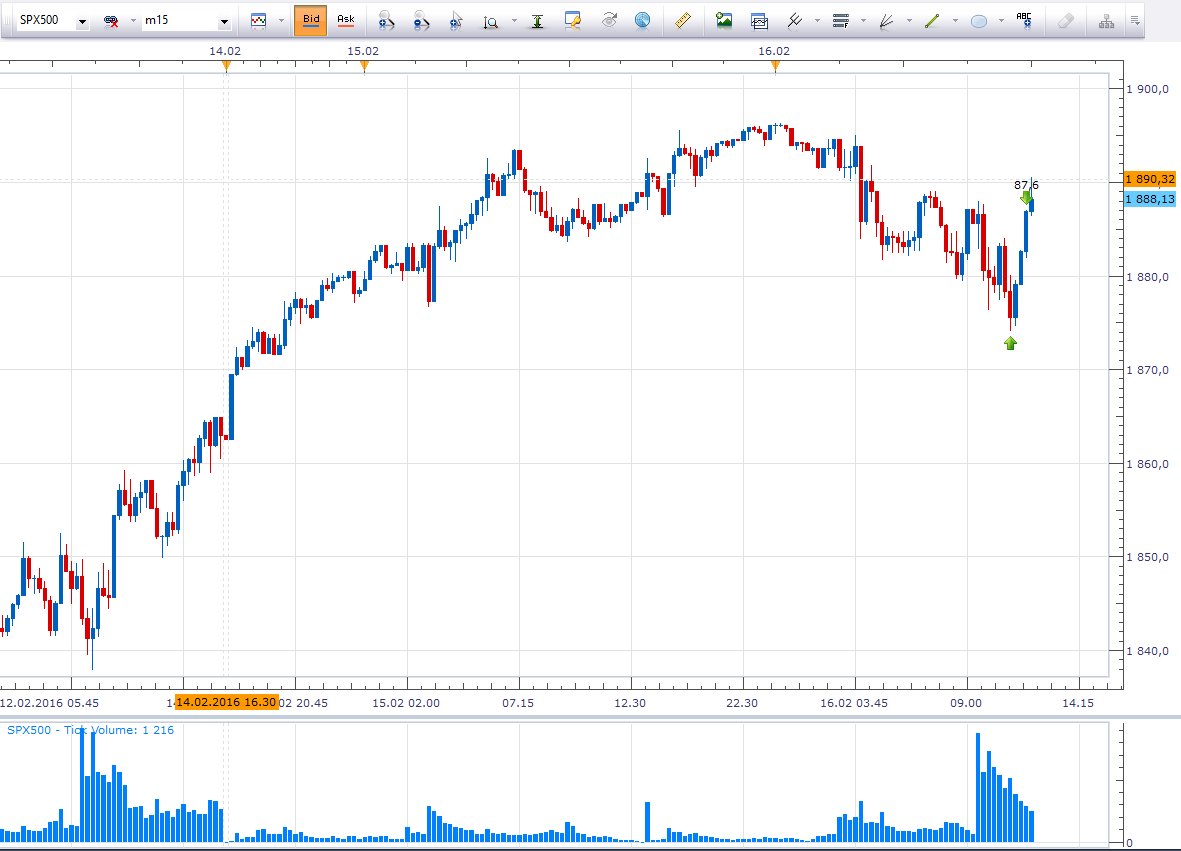The width and height of the screenshot is (1181, 851).
Task: Click the green up arrow trade marker
Action: (1011, 343)
